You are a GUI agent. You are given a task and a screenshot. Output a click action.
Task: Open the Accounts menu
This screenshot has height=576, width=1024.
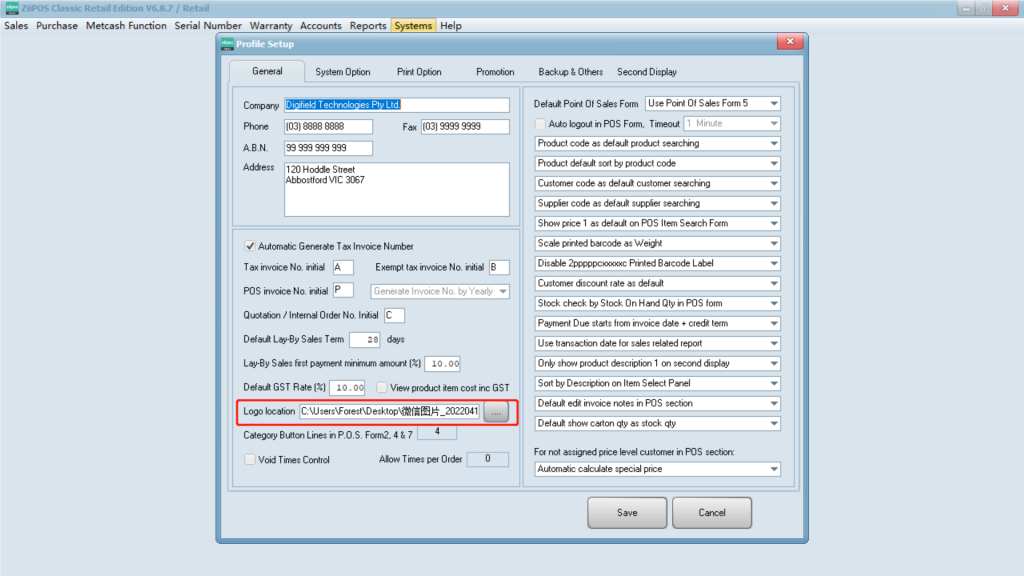[x=321, y=25]
